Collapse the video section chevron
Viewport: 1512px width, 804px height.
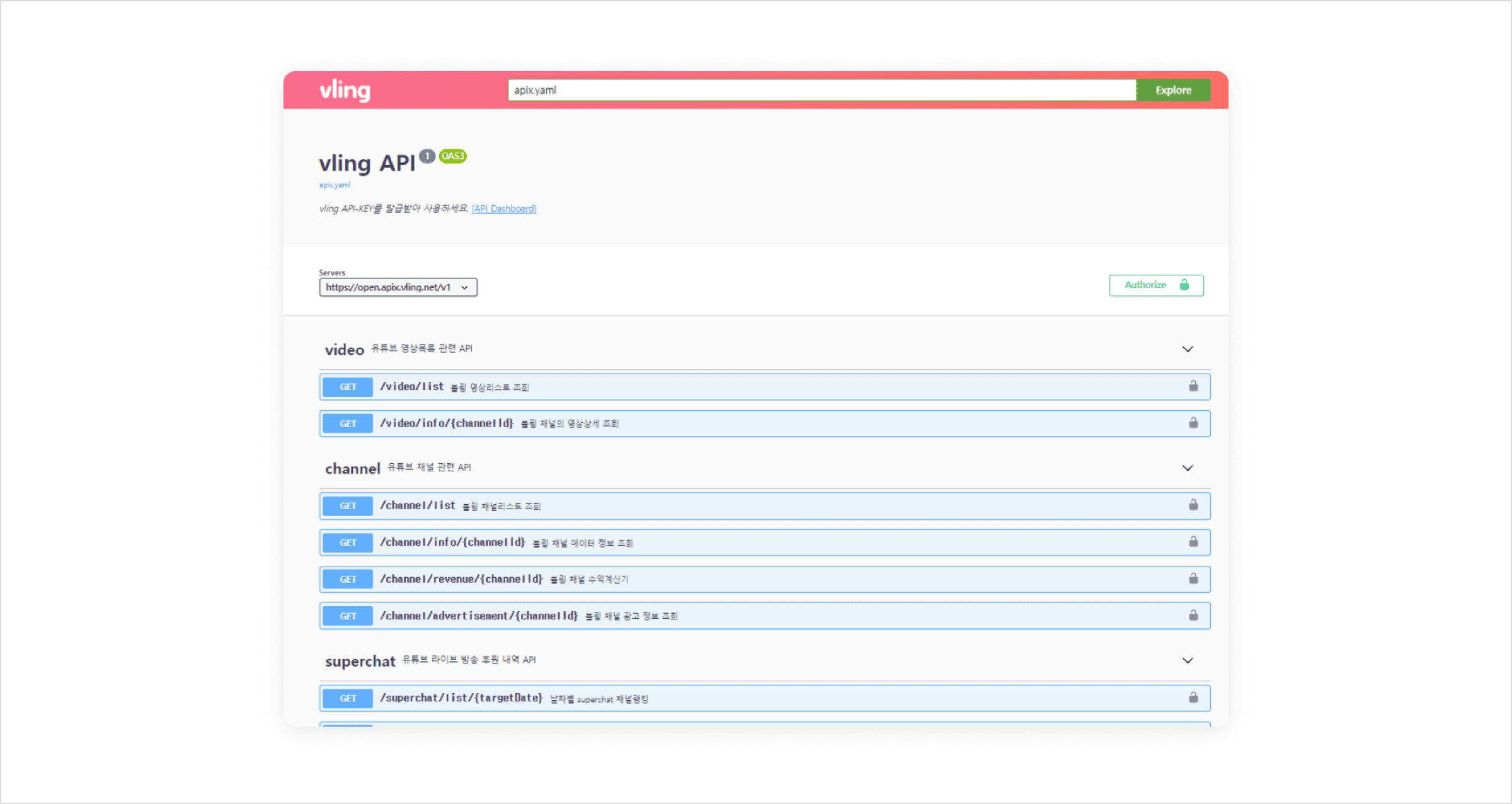tap(1188, 349)
